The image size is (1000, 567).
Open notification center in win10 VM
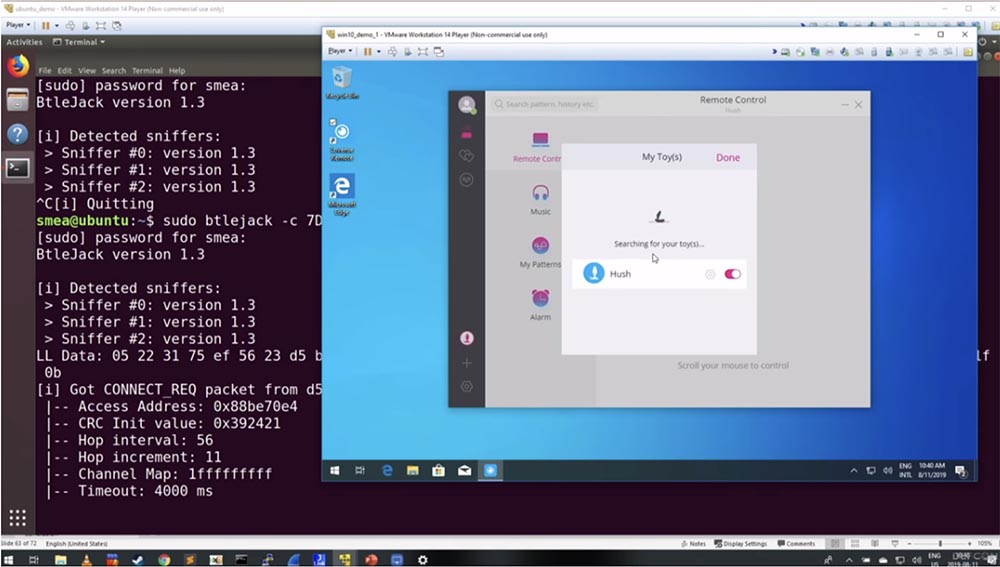960,471
